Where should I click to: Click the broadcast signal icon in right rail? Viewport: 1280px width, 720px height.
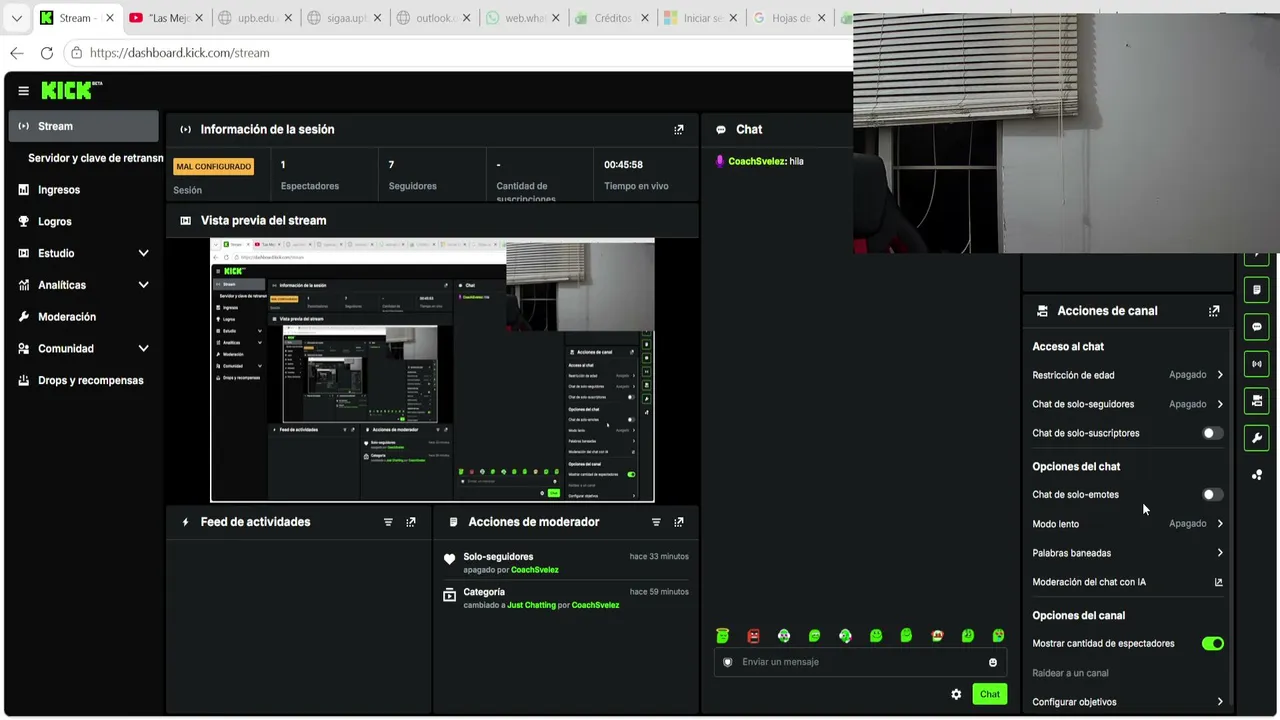[x=1257, y=364]
